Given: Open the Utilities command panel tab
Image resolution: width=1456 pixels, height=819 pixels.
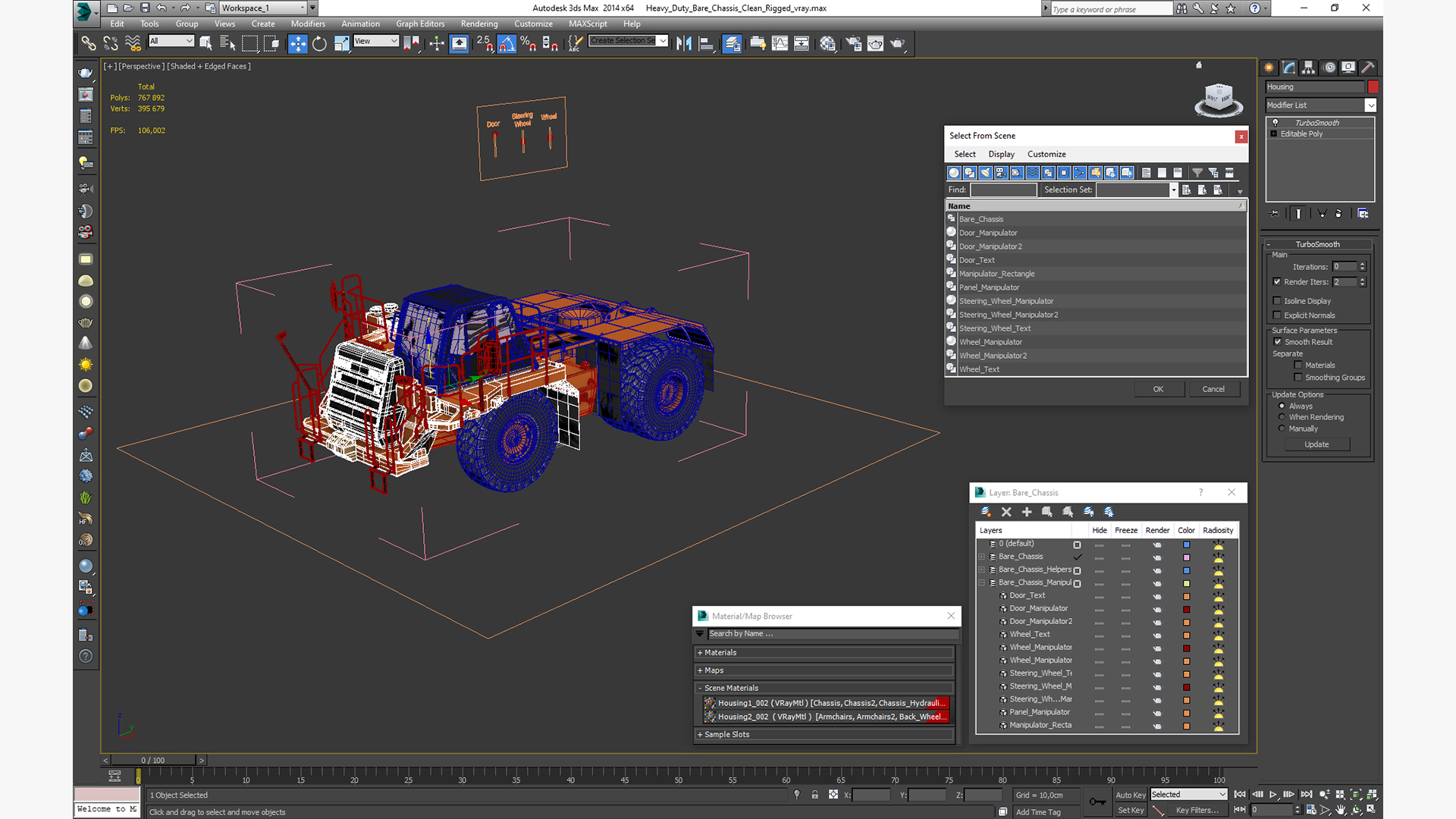Looking at the screenshot, I should (x=1368, y=67).
